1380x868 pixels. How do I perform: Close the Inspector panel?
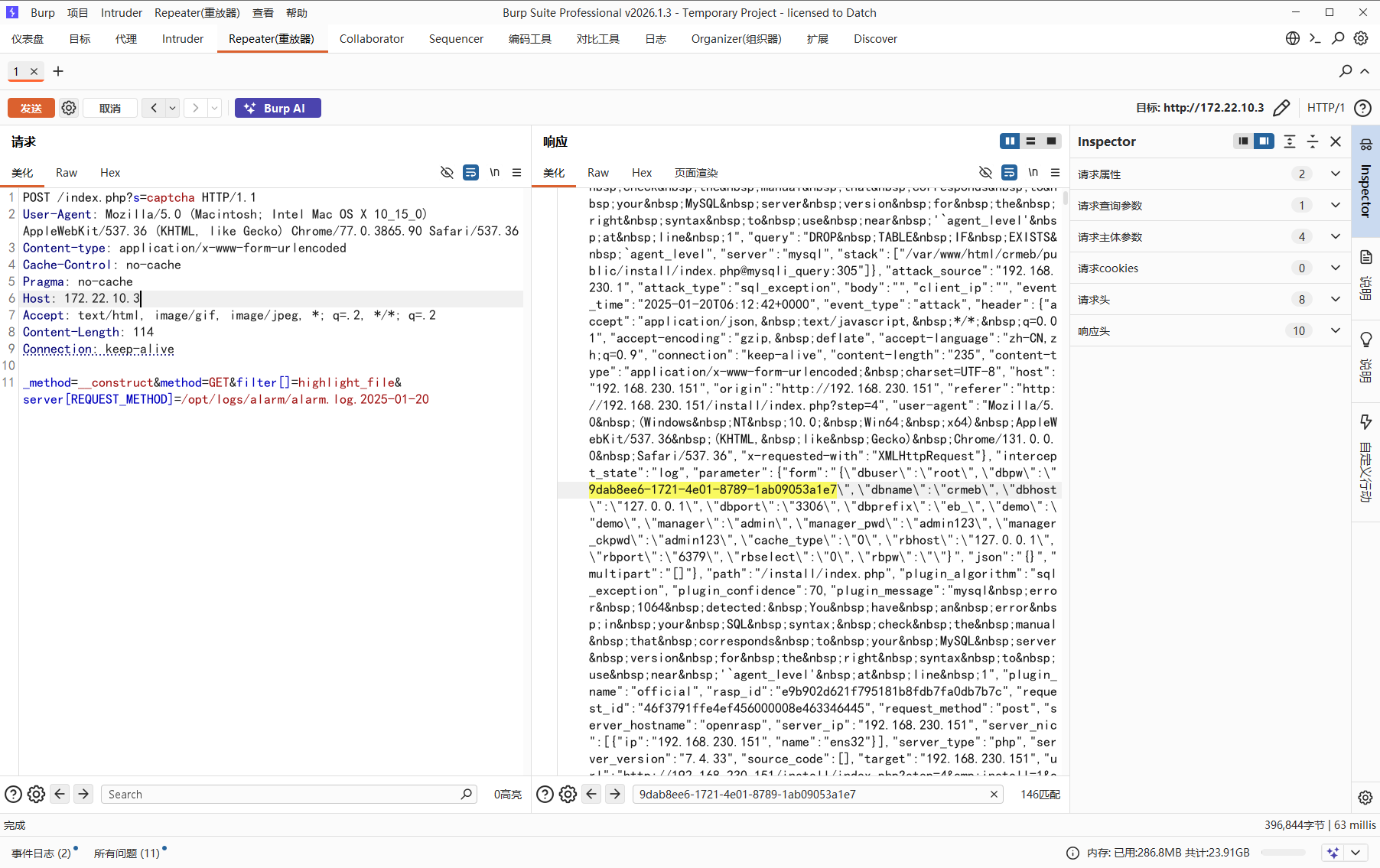click(x=1336, y=141)
